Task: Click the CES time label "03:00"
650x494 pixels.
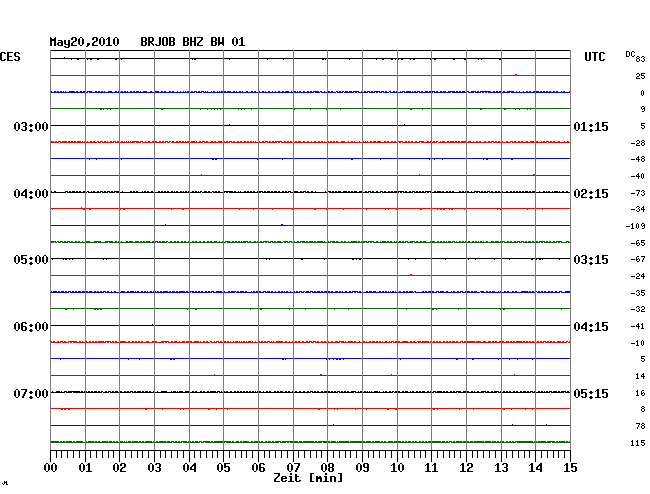Action: tap(31, 126)
